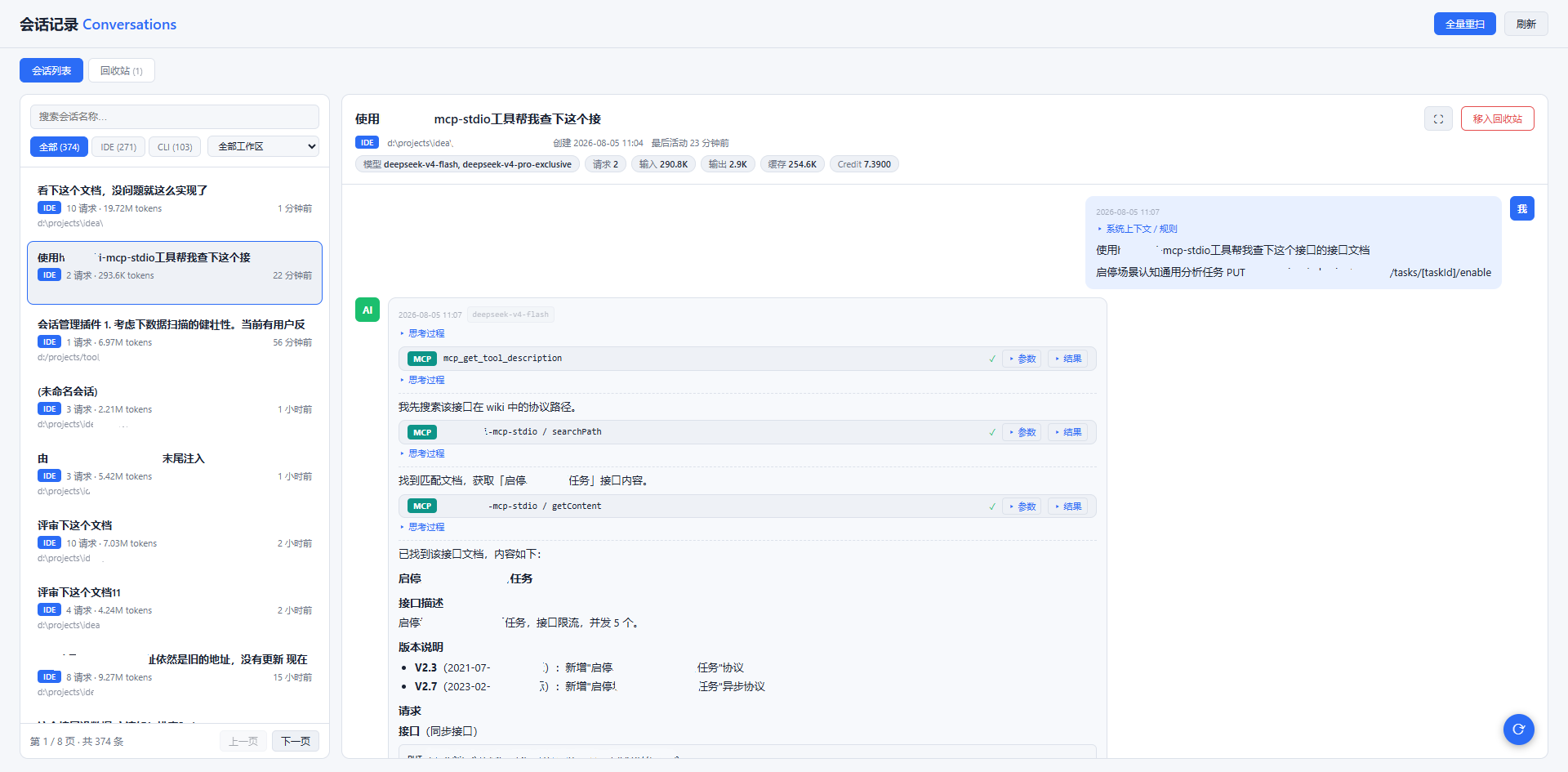
Task: Click the 输出 2.9K stat tag
Action: [728, 164]
